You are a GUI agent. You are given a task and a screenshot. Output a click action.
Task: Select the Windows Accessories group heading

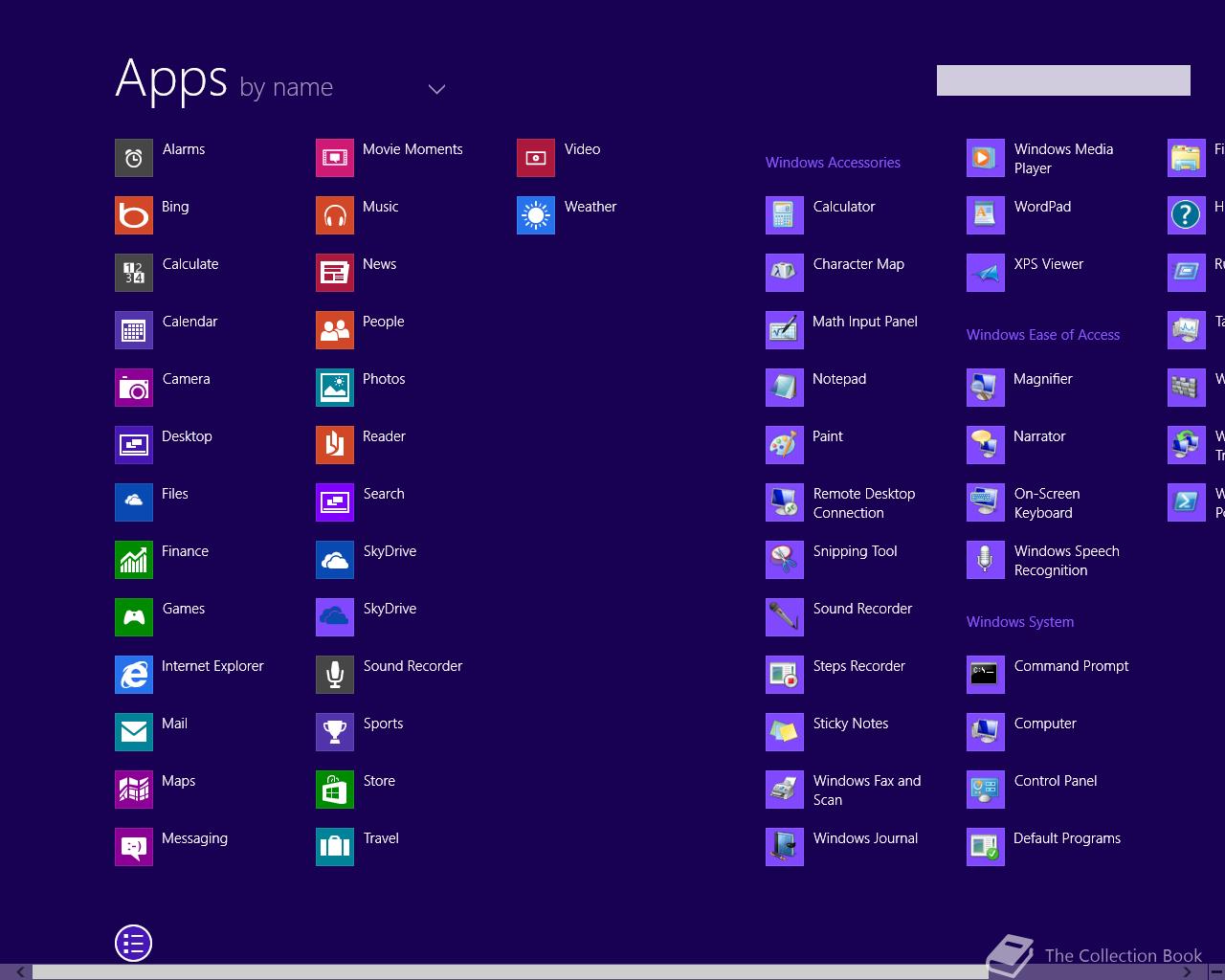point(833,163)
